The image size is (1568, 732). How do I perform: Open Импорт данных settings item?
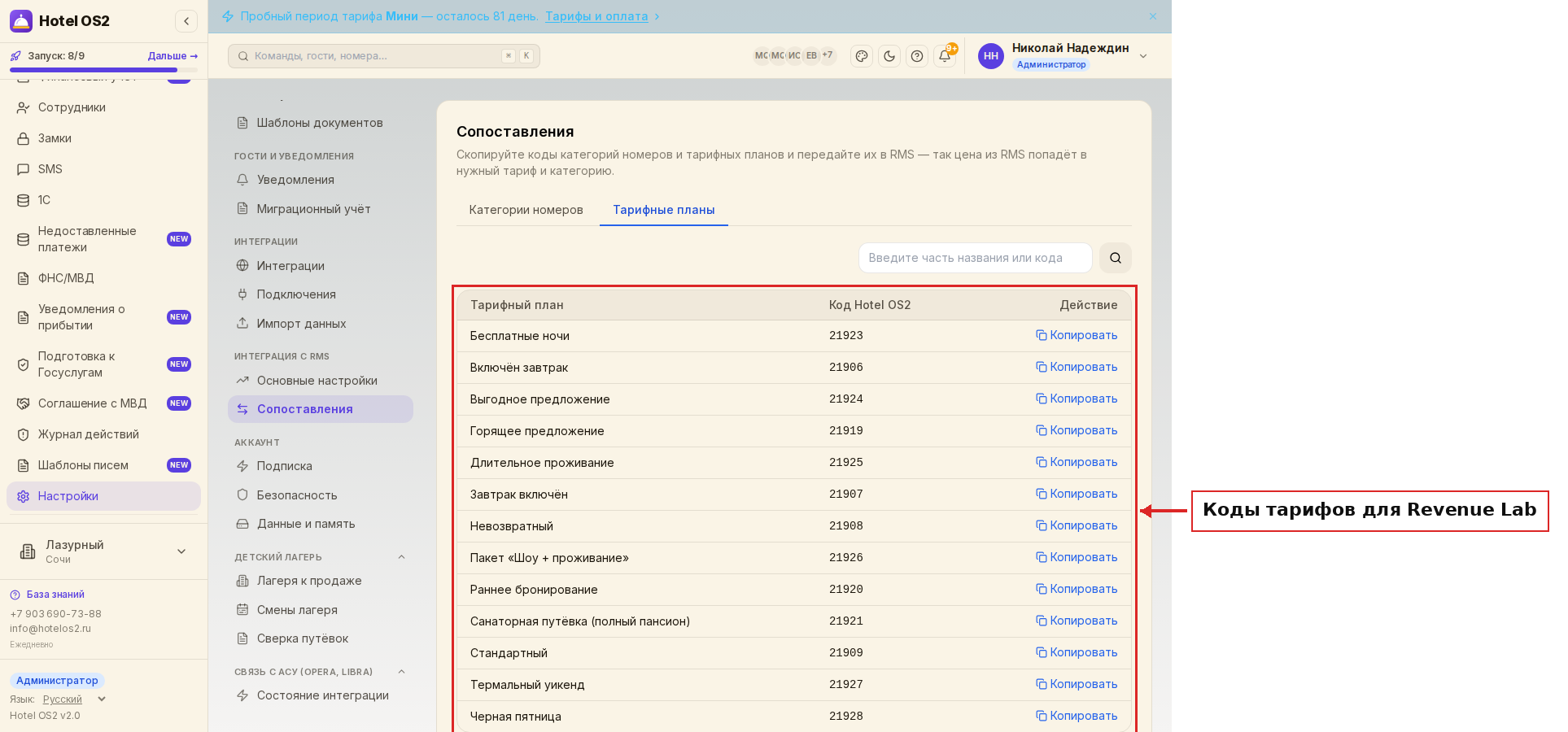[321, 324]
